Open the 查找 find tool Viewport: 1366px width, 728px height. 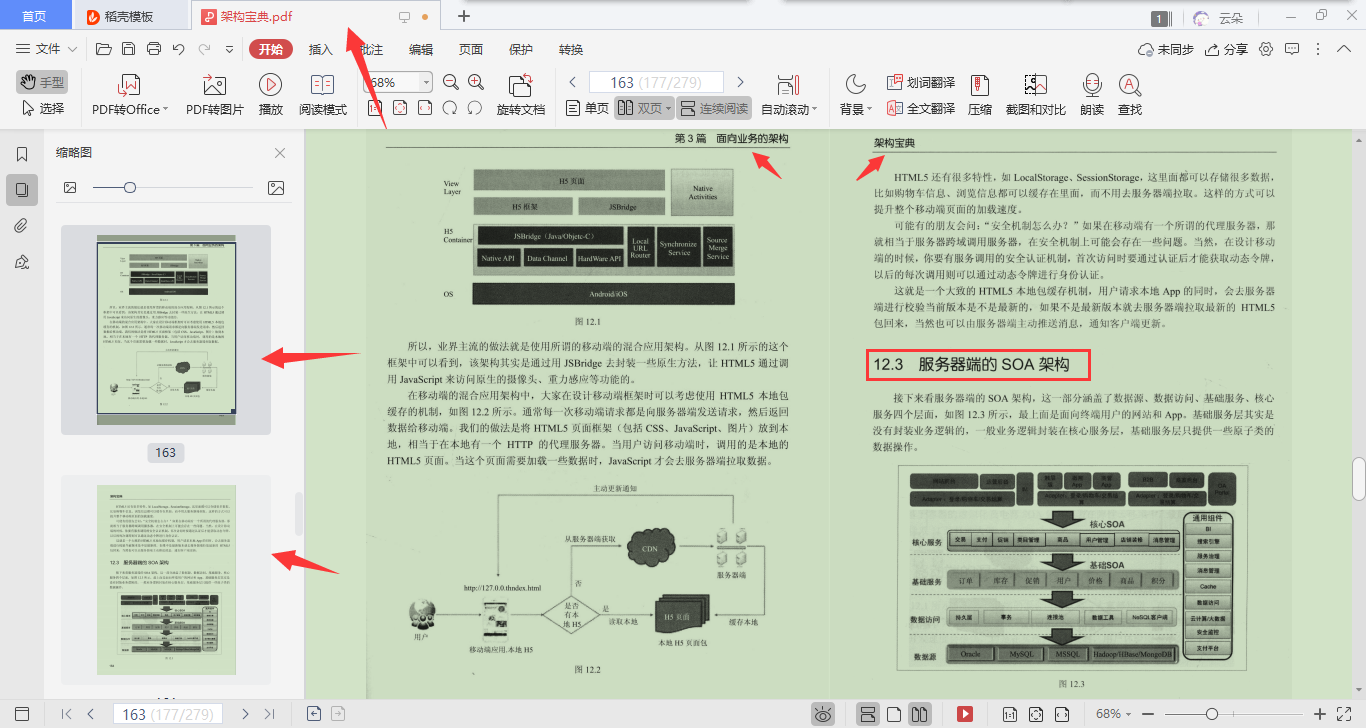(x=1130, y=96)
